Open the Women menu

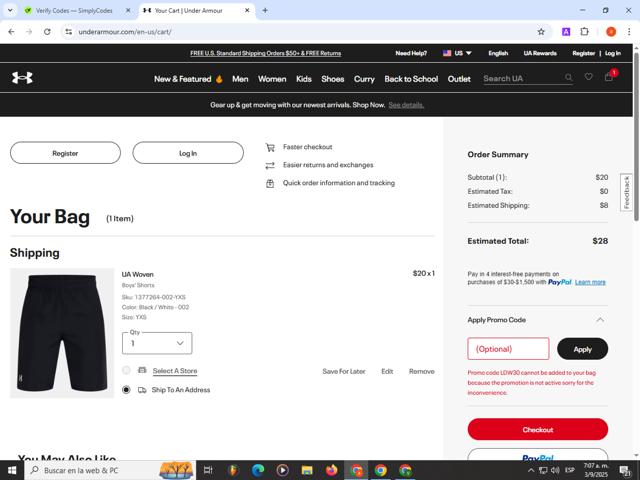tap(272, 79)
